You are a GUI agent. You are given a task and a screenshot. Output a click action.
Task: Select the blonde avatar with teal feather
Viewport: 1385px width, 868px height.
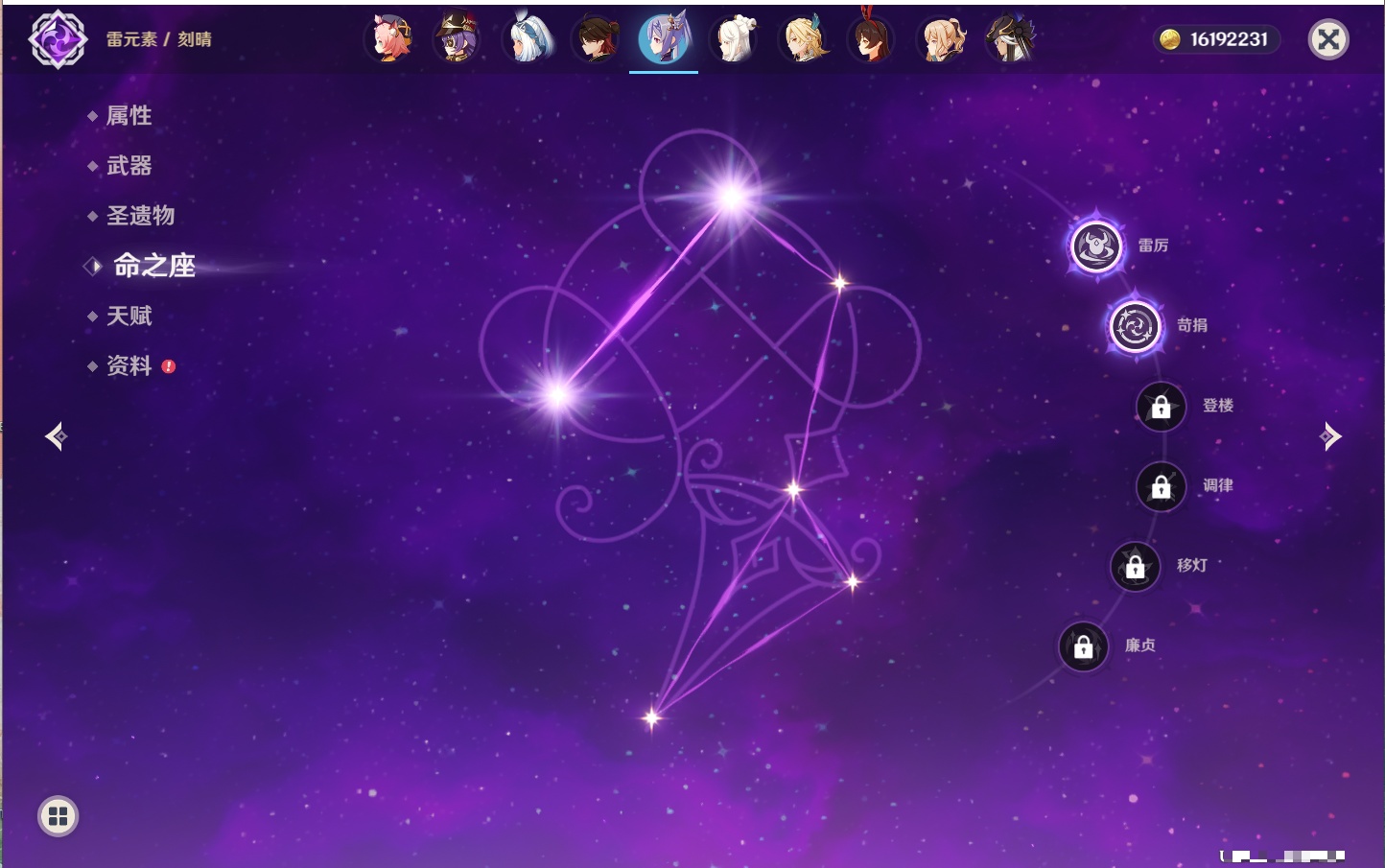pyautogui.click(x=802, y=39)
